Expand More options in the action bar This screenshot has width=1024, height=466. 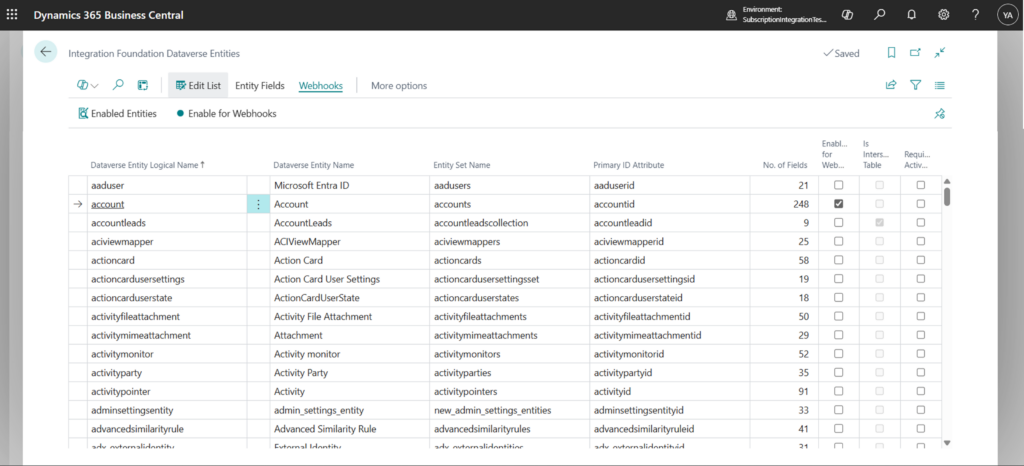pos(398,86)
